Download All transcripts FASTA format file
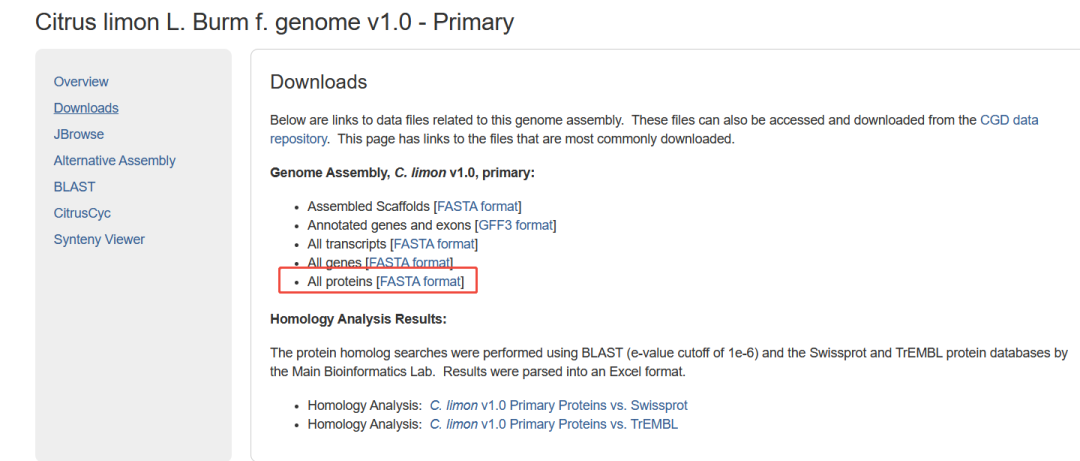Screen dimensions: 1080x461 pyautogui.click(x=434, y=243)
